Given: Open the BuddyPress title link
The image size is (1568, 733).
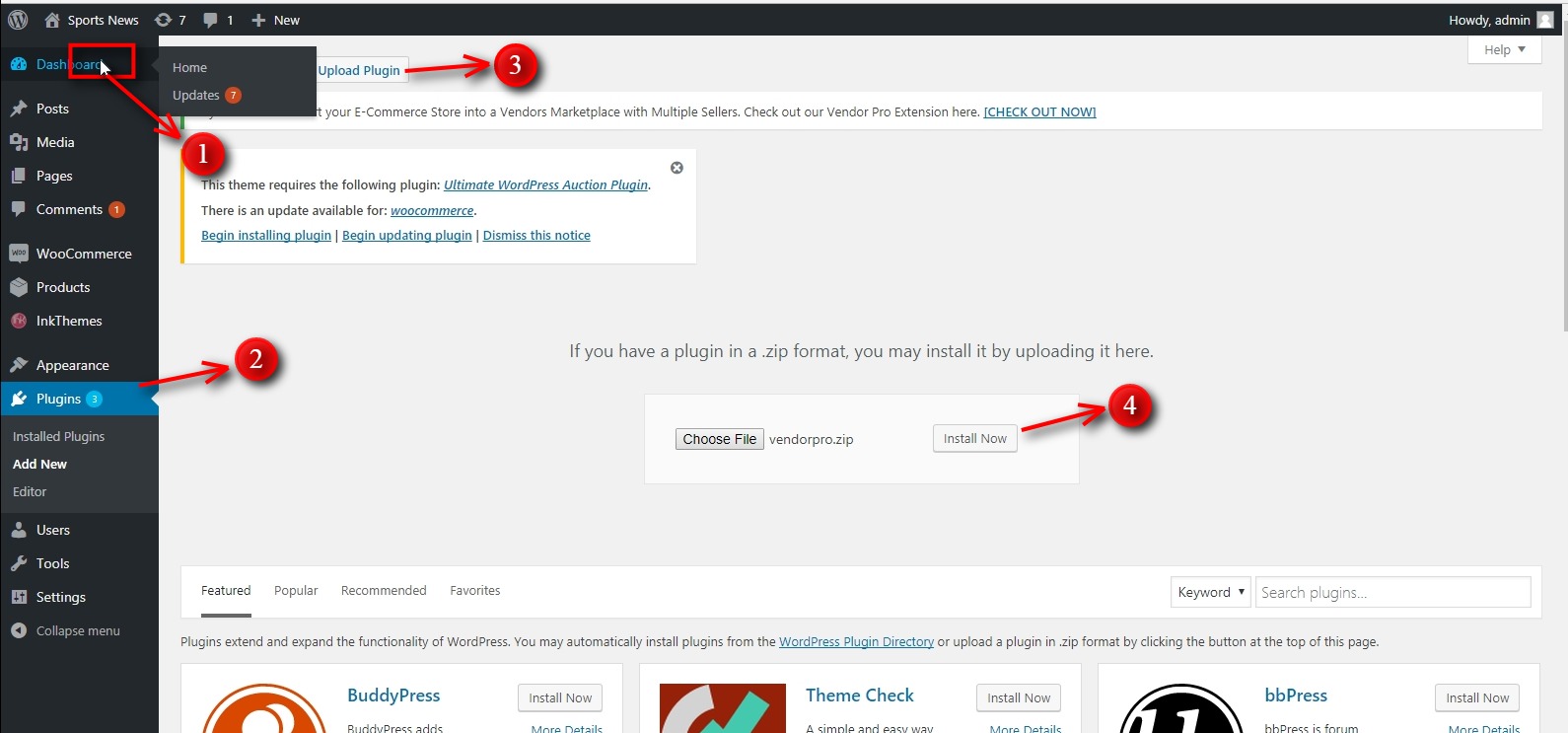Looking at the screenshot, I should pyautogui.click(x=393, y=695).
